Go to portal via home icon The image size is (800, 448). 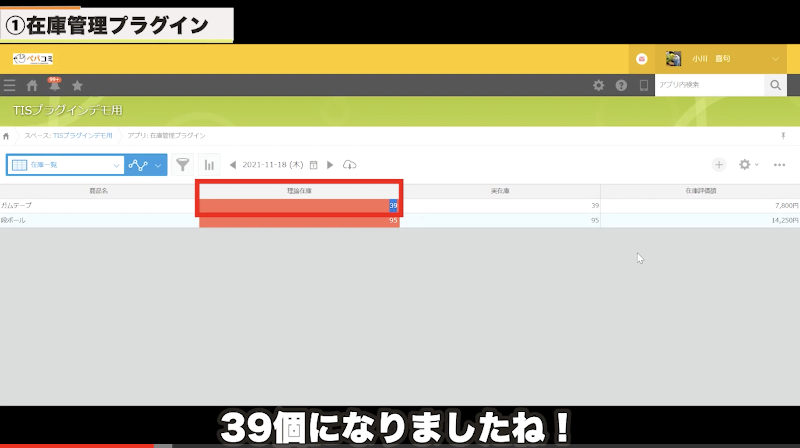click(32, 86)
